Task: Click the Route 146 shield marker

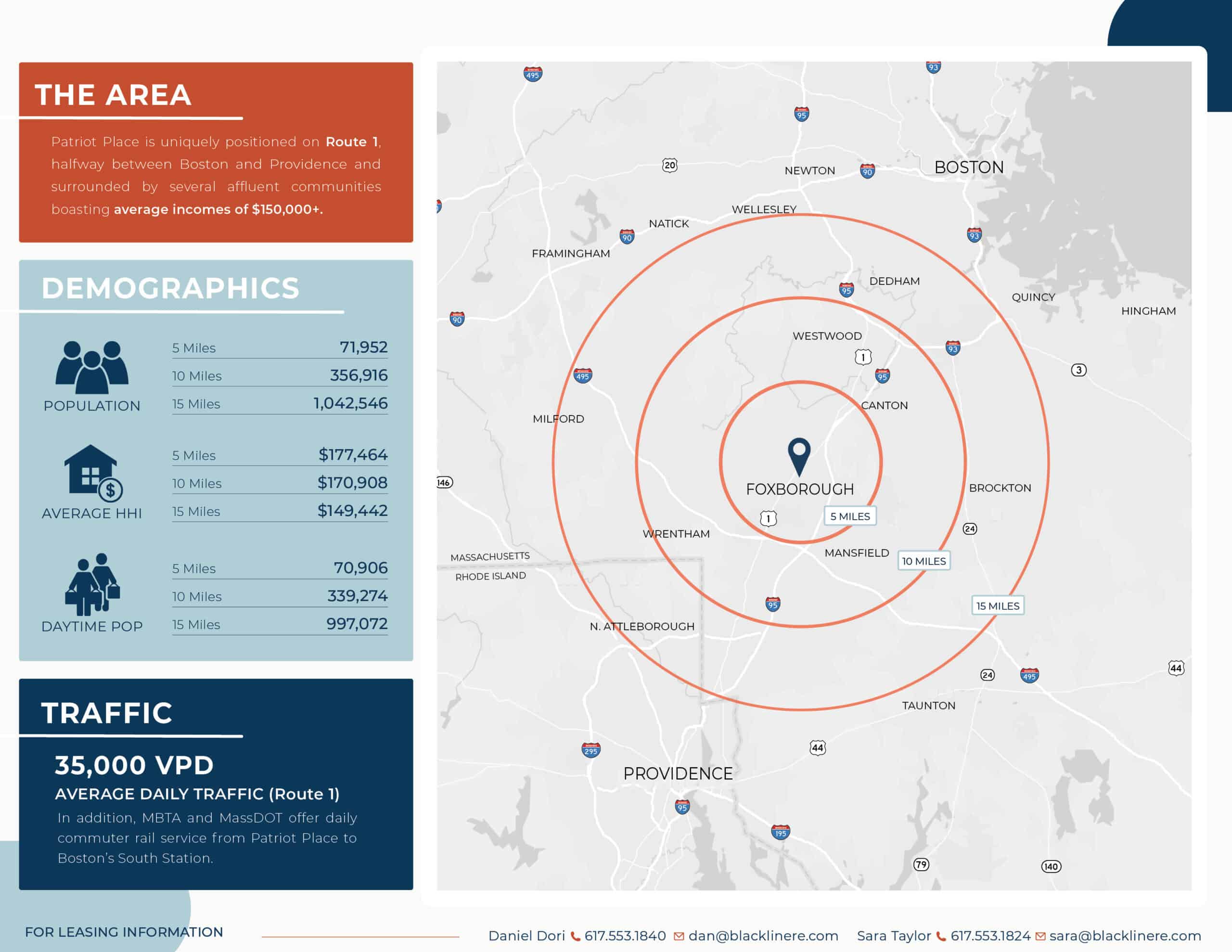Action: coord(445,482)
